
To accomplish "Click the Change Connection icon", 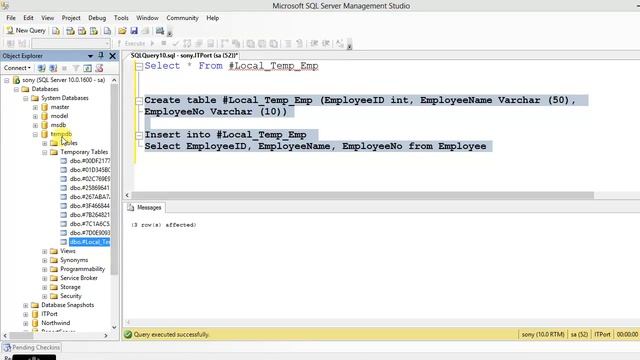I will pos(22,43).
